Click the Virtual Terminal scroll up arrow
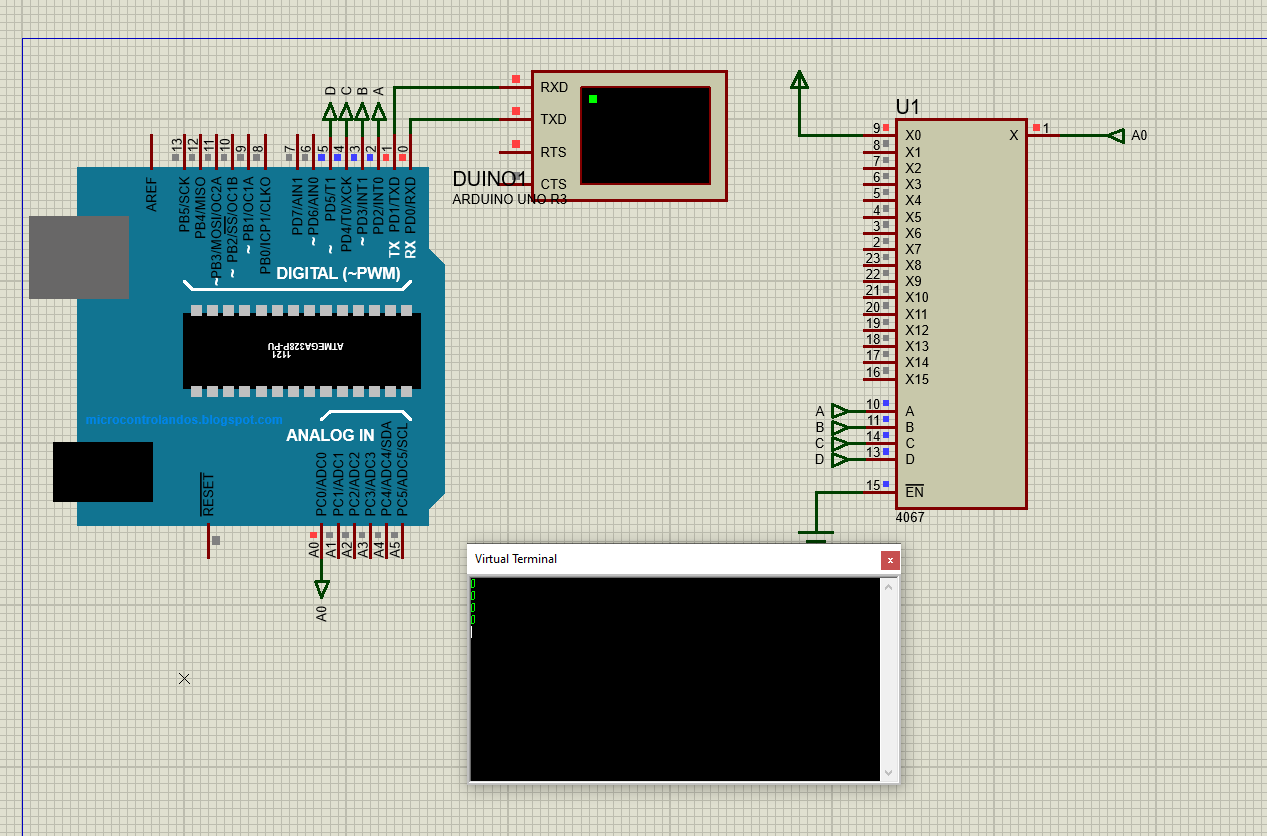 point(889,587)
